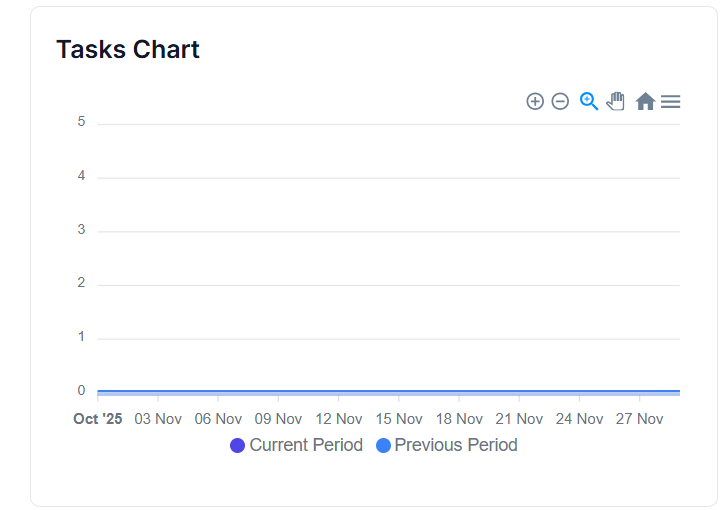
Task: Zoom out using the minus icon
Action: click(560, 101)
